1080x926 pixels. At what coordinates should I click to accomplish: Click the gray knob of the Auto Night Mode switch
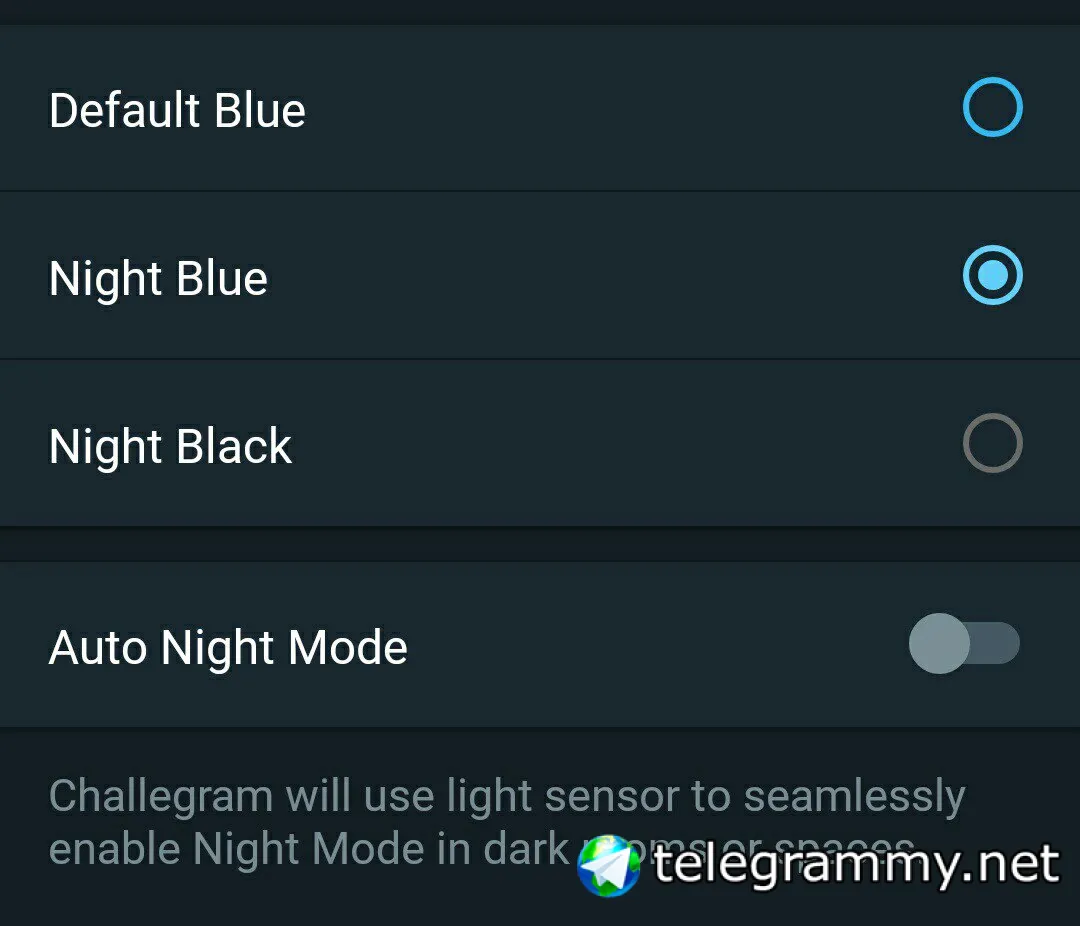tap(939, 643)
